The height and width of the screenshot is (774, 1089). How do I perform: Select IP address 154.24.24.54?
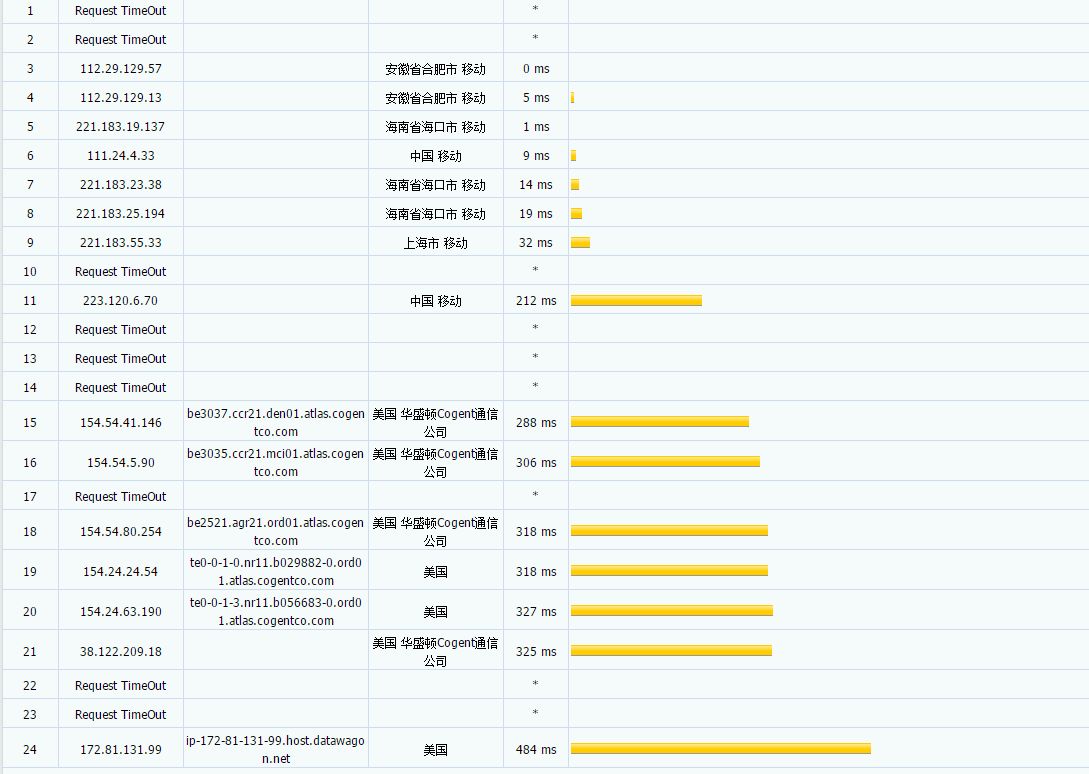pos(121,572)
